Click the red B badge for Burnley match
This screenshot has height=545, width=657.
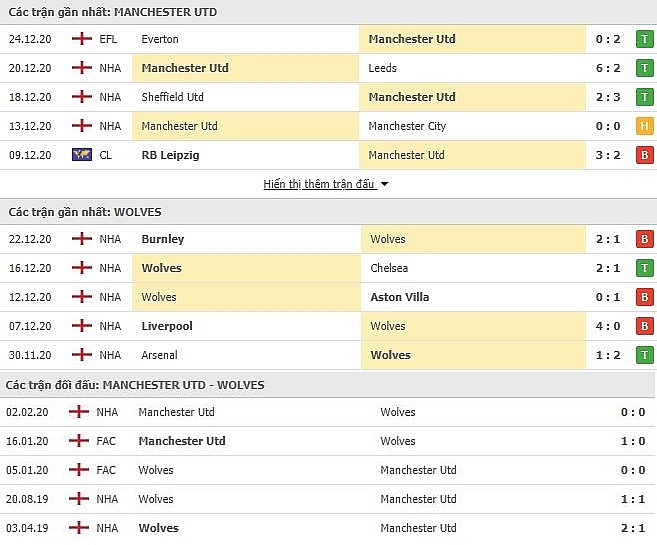[644, 239]
